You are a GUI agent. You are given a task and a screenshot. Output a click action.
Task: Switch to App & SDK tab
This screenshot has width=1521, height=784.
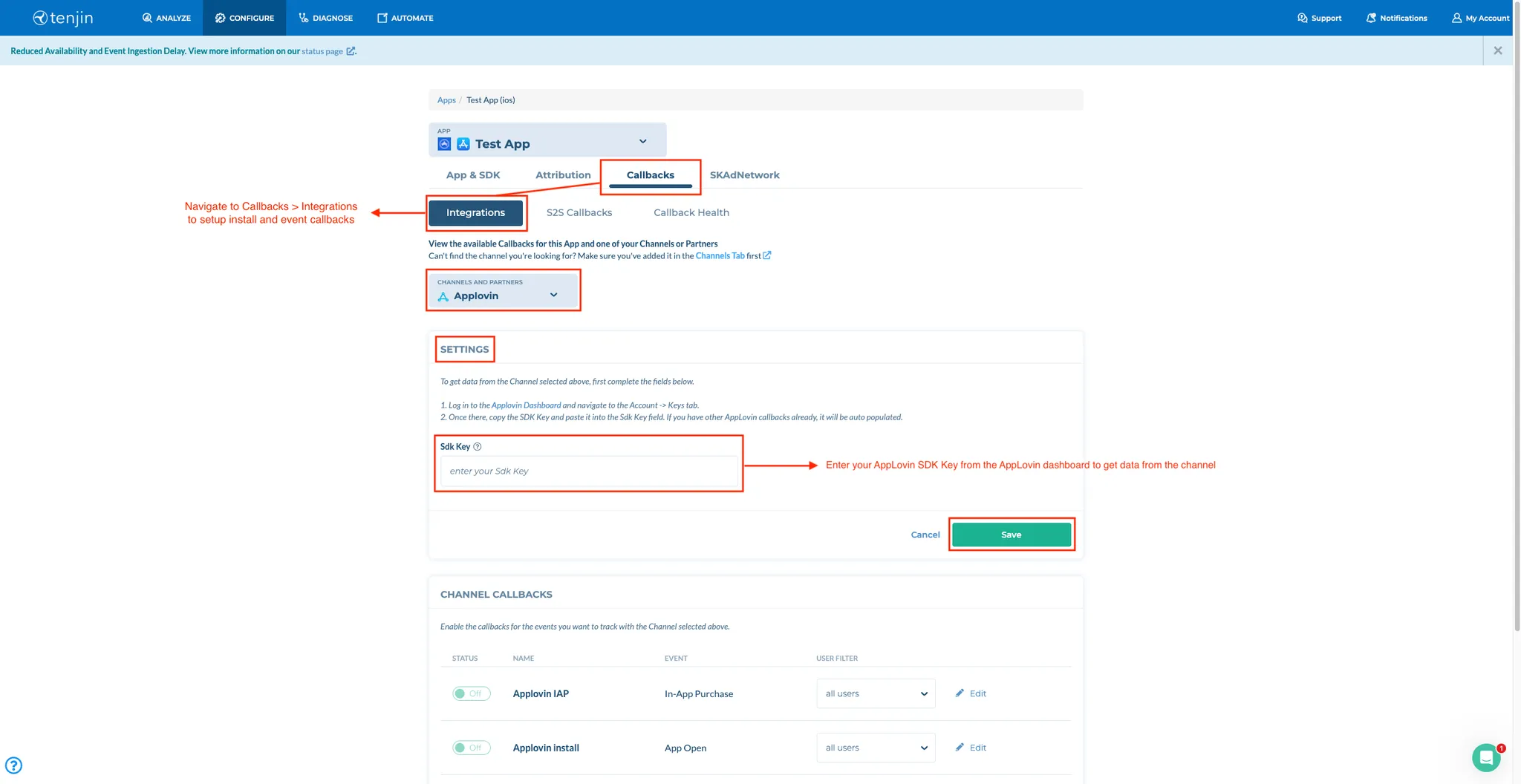point(473,175)
